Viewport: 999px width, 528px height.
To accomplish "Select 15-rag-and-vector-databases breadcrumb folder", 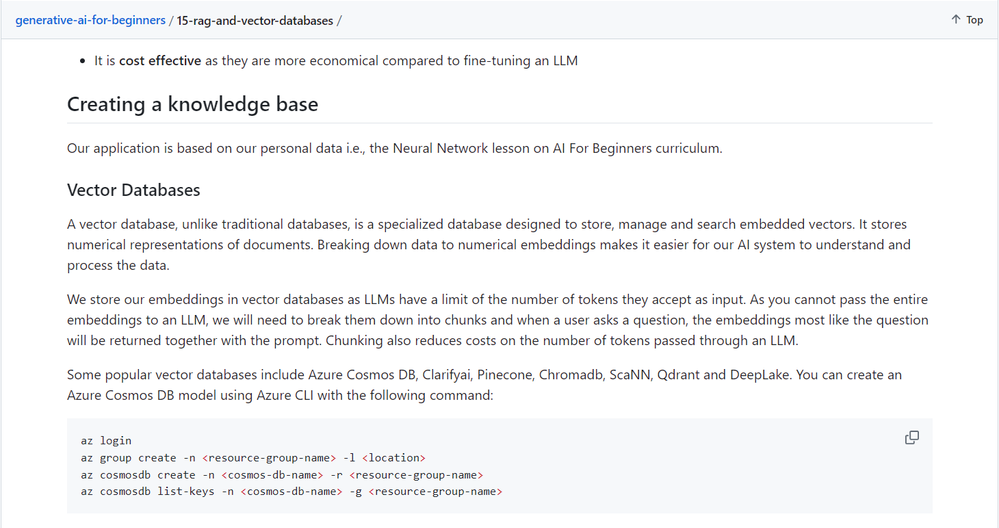I will pos(255,20).
